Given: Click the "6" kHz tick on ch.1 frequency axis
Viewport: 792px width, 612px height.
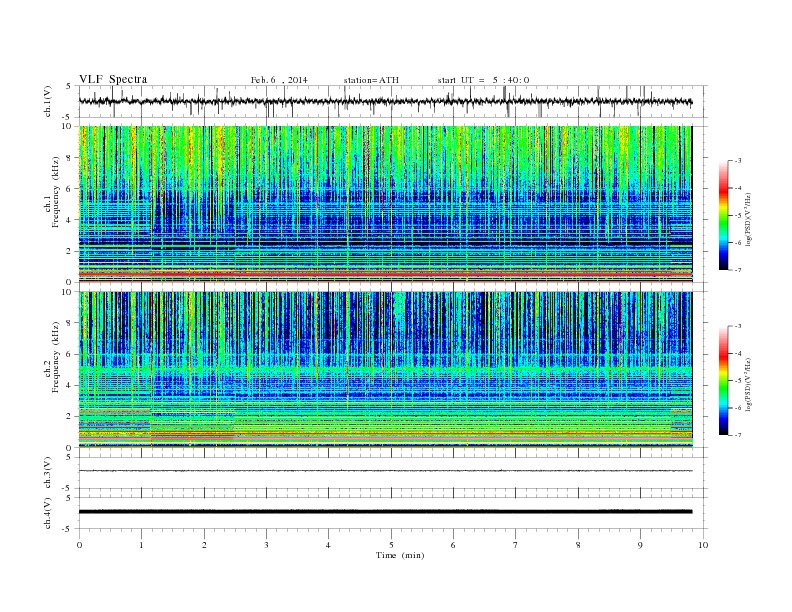Looking at the screenshot, I should (x=69, y=188).
